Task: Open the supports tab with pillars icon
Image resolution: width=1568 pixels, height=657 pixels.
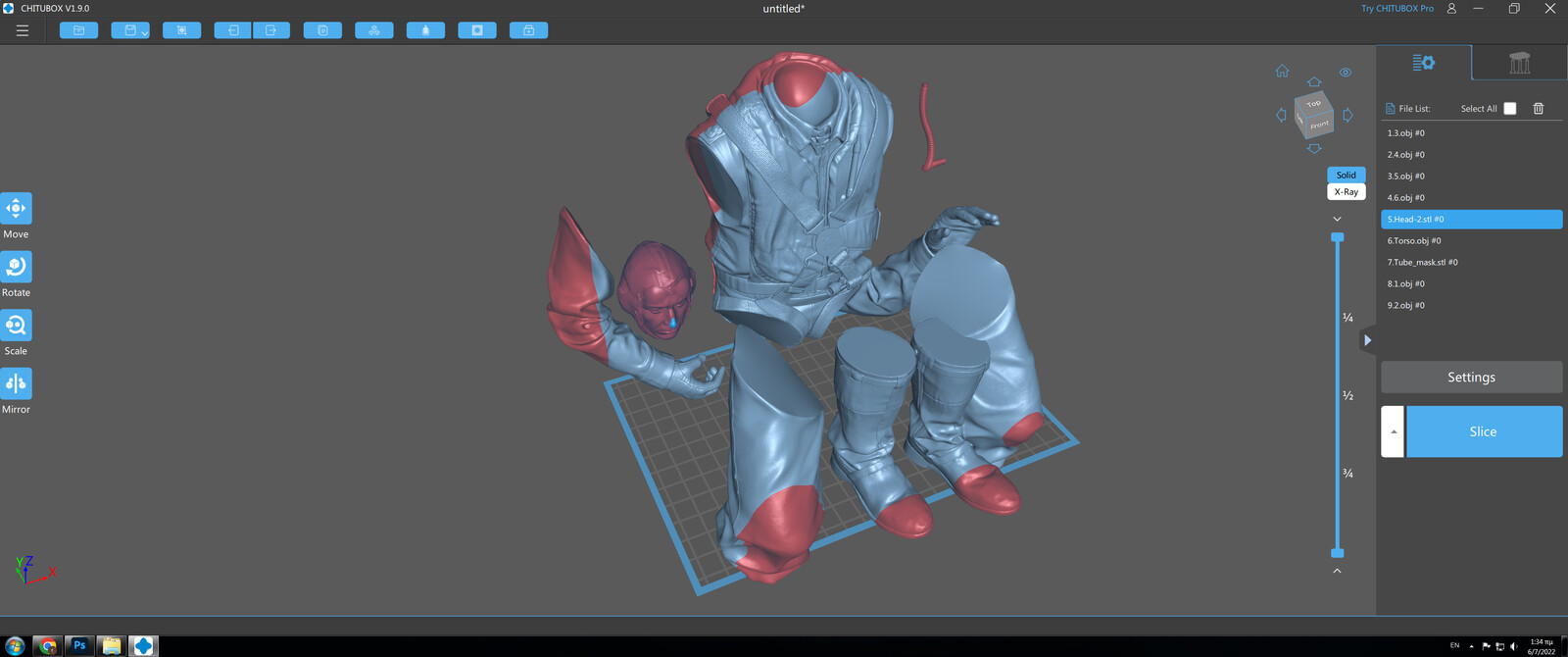Action: coord(1519,63)
